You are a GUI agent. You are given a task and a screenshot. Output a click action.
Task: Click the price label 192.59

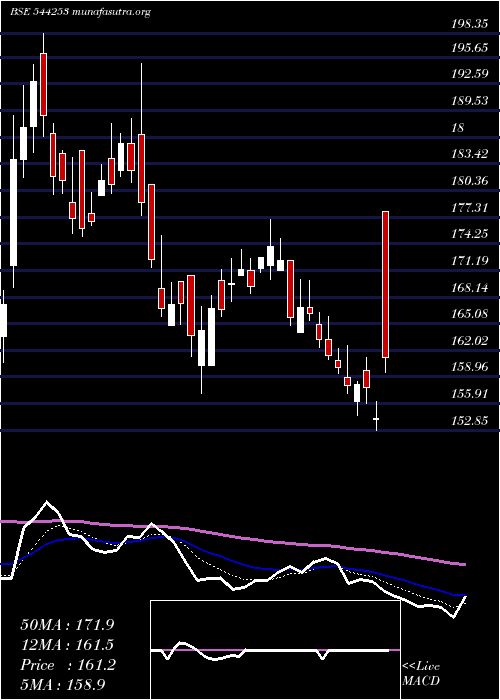[x=469, y=74]
